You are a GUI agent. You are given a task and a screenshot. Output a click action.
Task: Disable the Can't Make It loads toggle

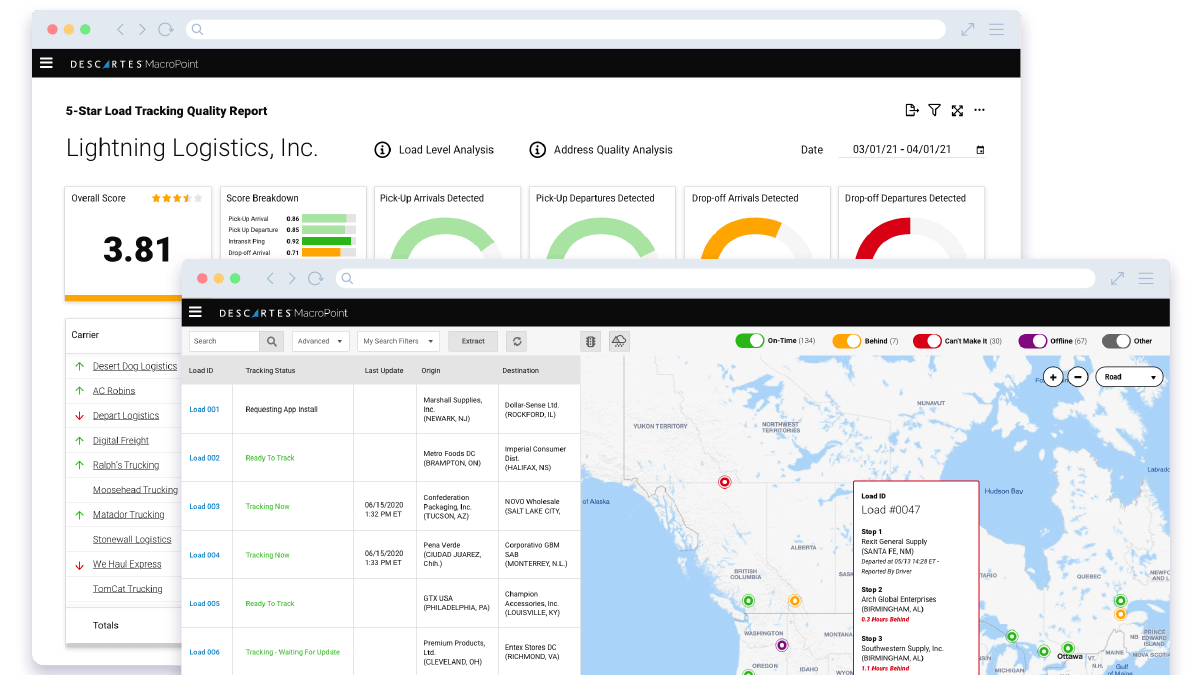click(924, 340)
